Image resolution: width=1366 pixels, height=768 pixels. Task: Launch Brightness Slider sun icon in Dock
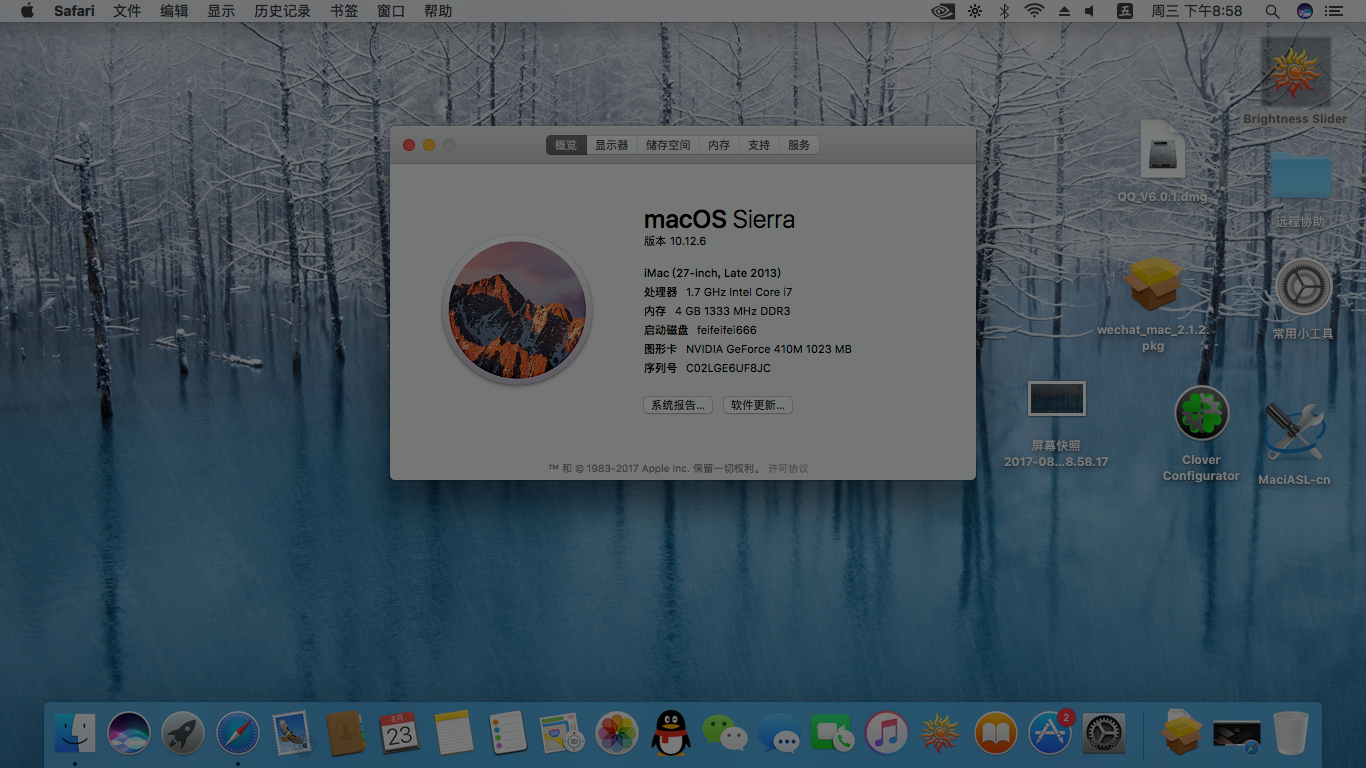point(941,733)
